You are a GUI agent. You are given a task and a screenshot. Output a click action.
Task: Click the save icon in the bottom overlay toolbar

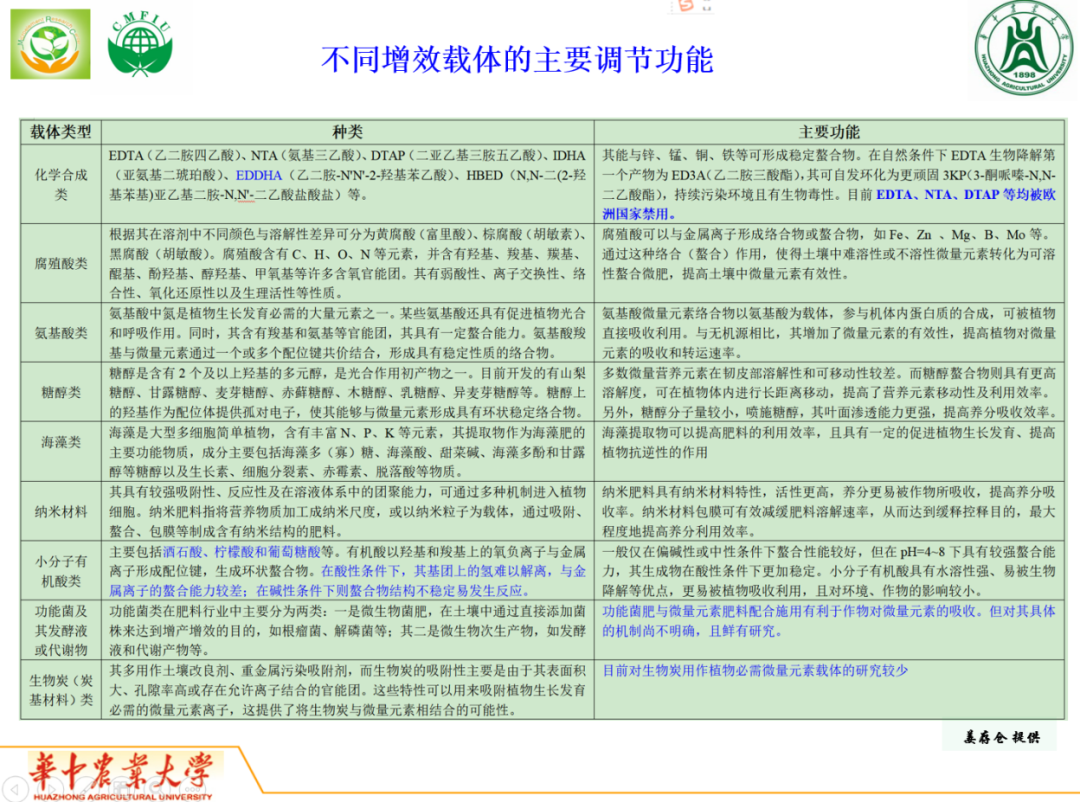[119, 788]
